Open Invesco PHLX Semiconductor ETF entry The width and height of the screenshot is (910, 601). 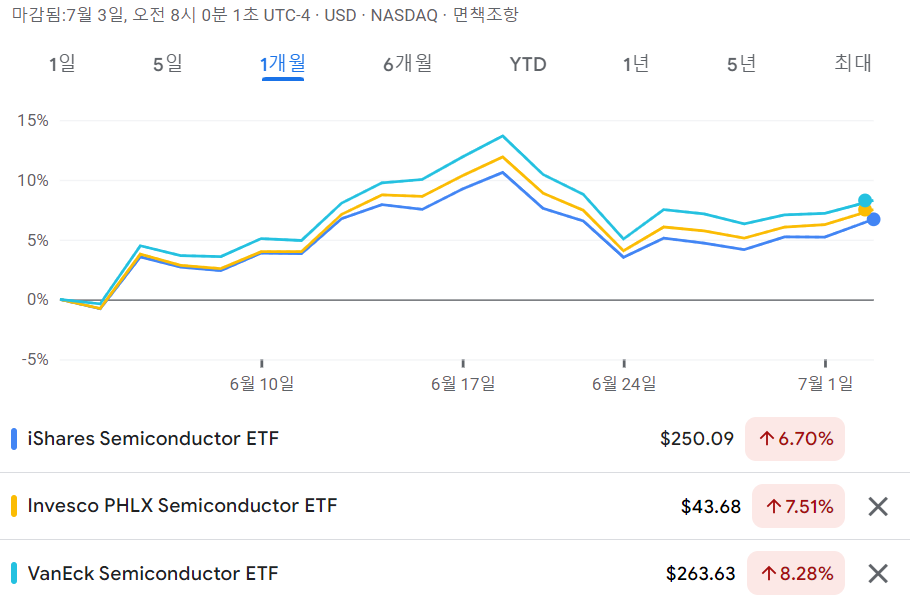tap(182, 506)
